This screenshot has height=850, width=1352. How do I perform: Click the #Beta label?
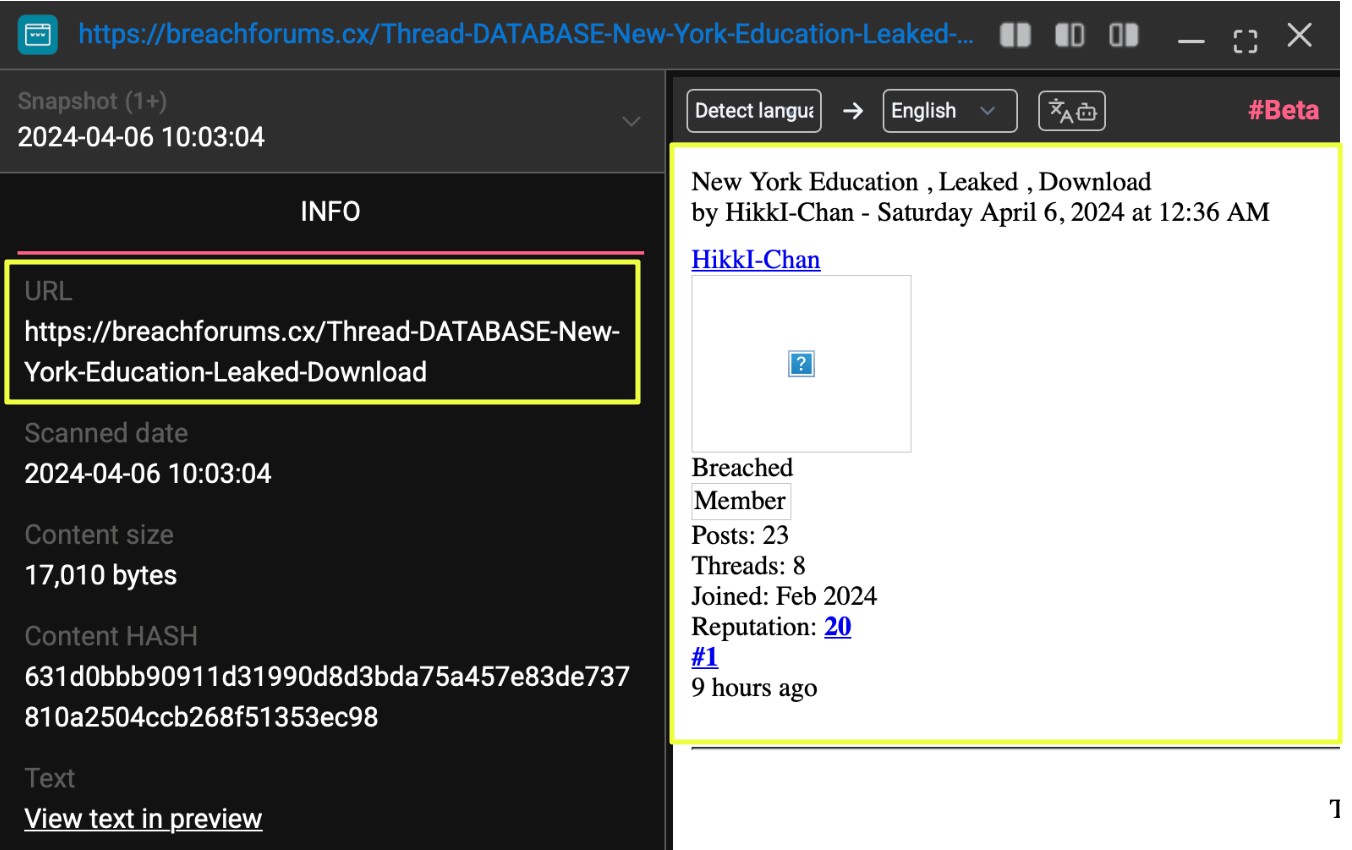point(1283,110)
